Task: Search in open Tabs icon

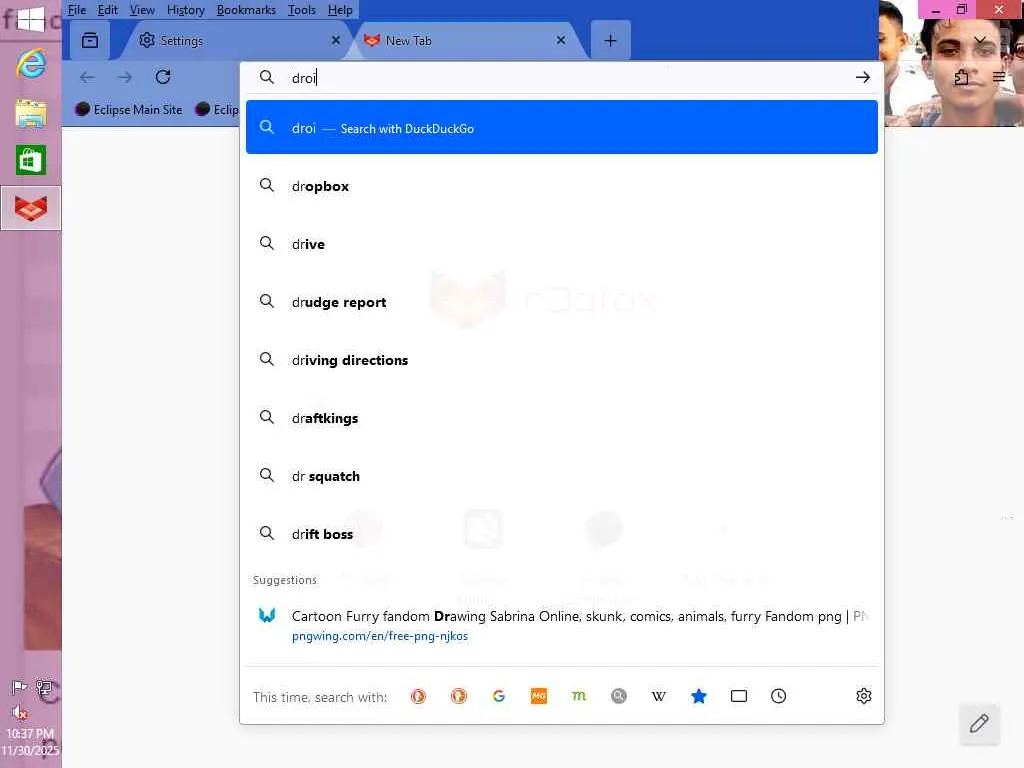Action: click(739, 696)
